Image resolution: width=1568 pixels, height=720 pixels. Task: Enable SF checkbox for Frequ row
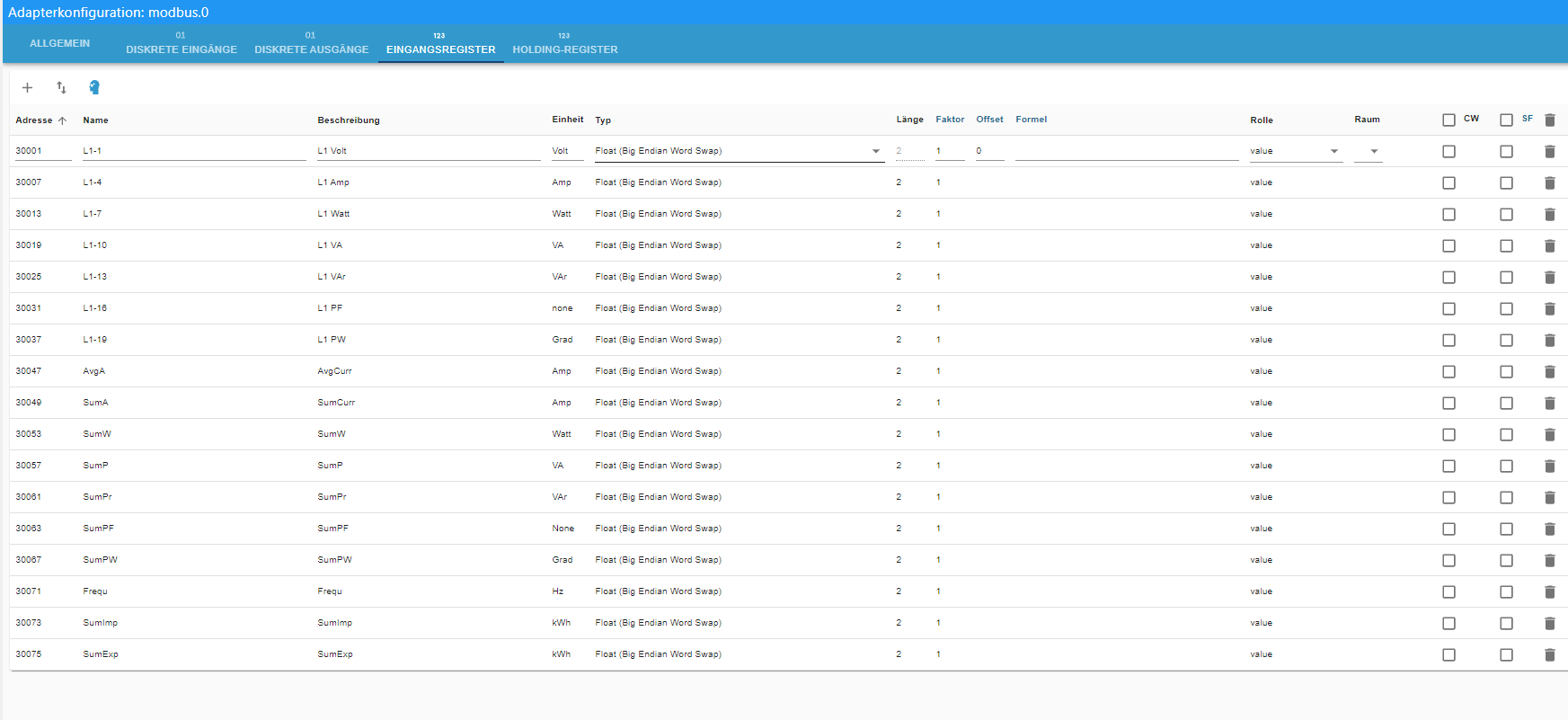pos(1506,591)
